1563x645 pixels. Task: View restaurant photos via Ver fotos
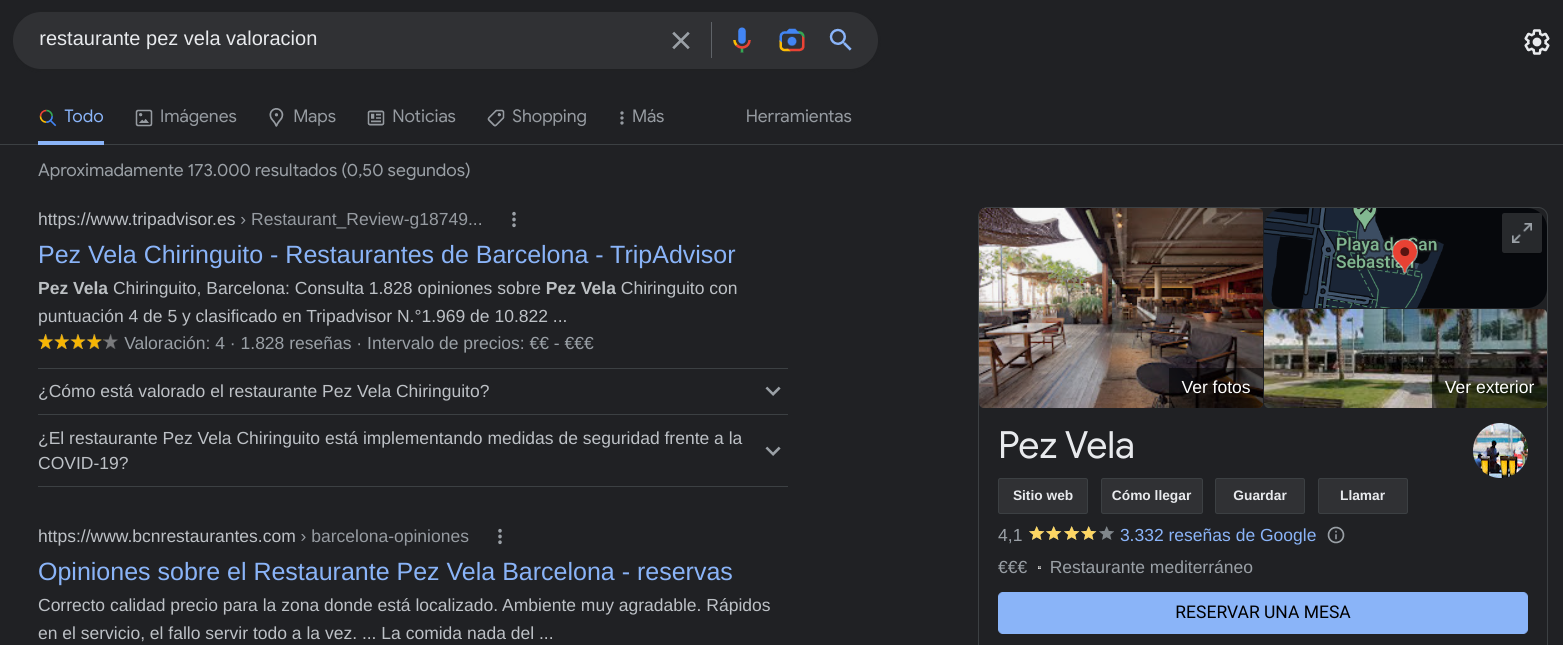[x=1121, y=307]
